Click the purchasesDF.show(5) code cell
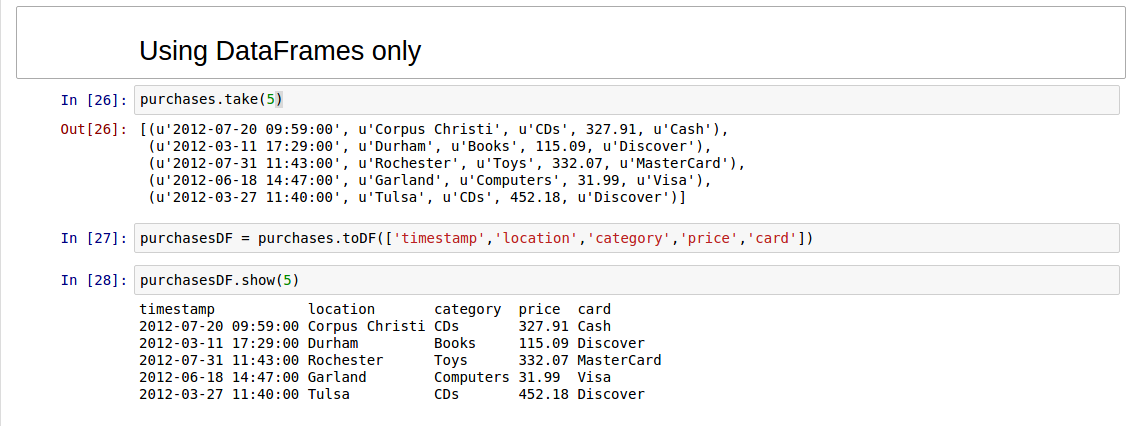Viewport: 1134px width, 426px height. tap(626, 280)
